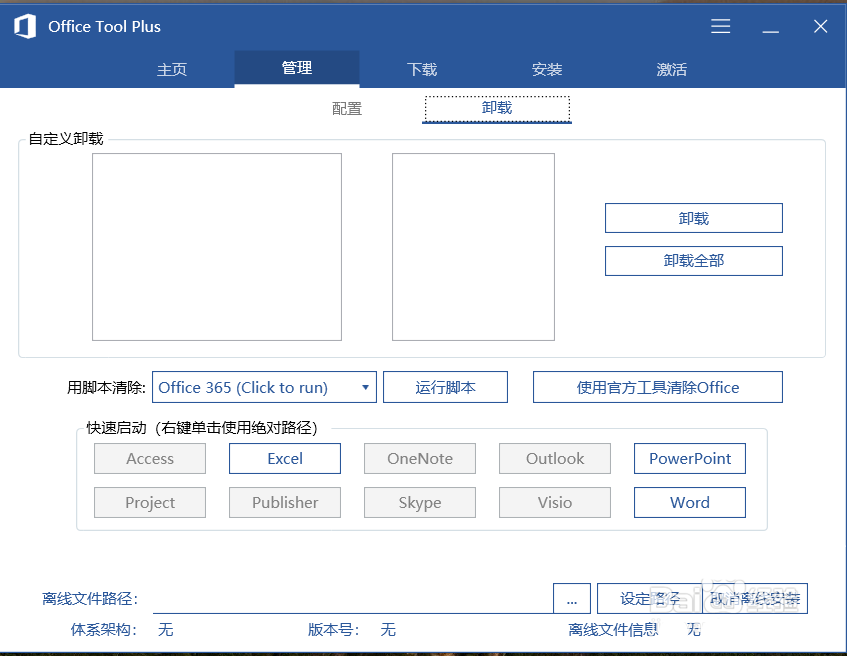Screen dimensions: 847x656
Task: Open the Office 365 (Click to run) dropdown
Action: click(x=264, y=387)
